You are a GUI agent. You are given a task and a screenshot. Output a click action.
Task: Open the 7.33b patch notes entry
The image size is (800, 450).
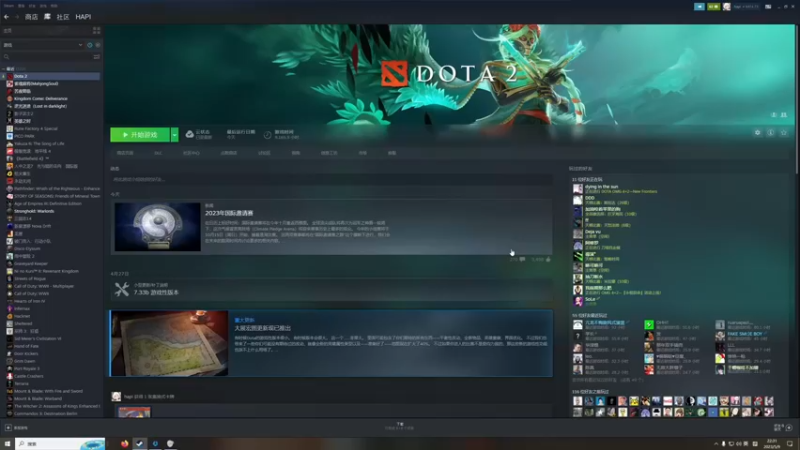[x=332, y=290]
